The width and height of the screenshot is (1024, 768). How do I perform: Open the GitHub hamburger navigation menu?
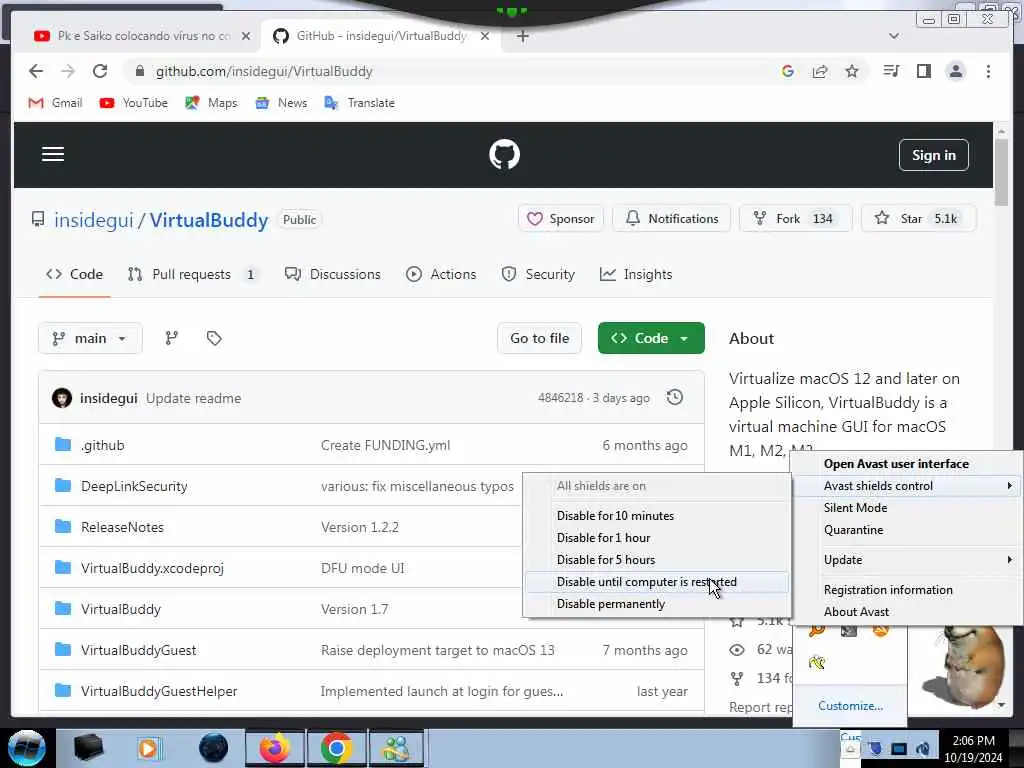pos(53,154)
